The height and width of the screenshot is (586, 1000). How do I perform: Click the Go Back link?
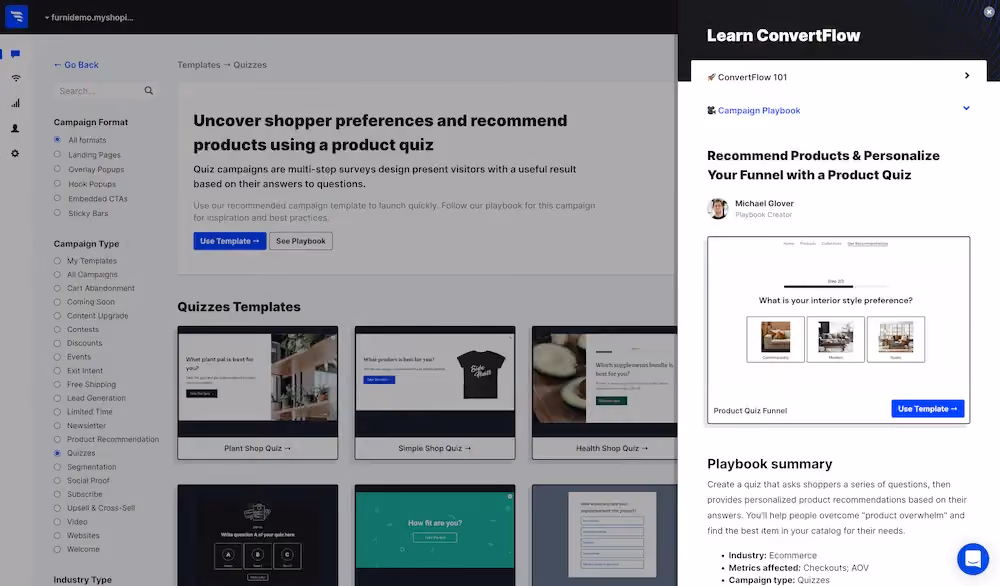click(x=76, y=64)
